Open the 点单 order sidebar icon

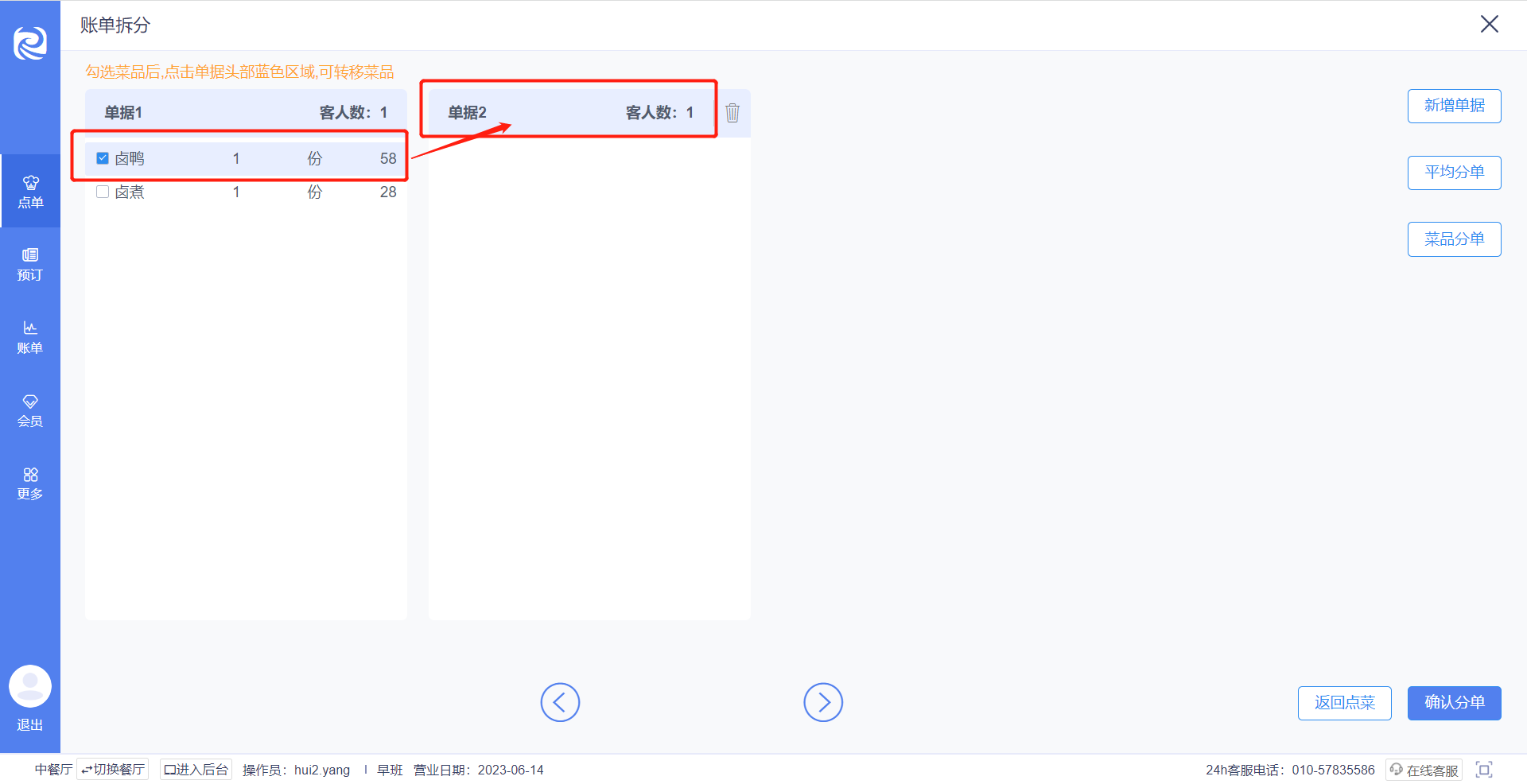[x=30, y=192]
